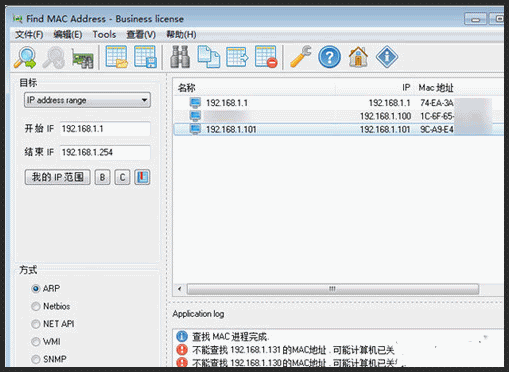Screen dimensions: 509x372
Task: Click the C class range button
Action: [x=122, y=177]
